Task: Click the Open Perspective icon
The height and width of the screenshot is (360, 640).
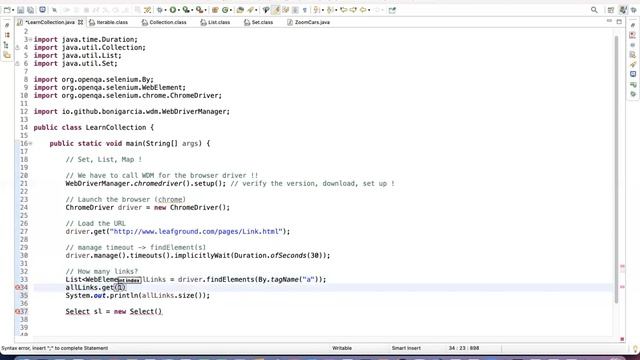Action: click(611, 10)
